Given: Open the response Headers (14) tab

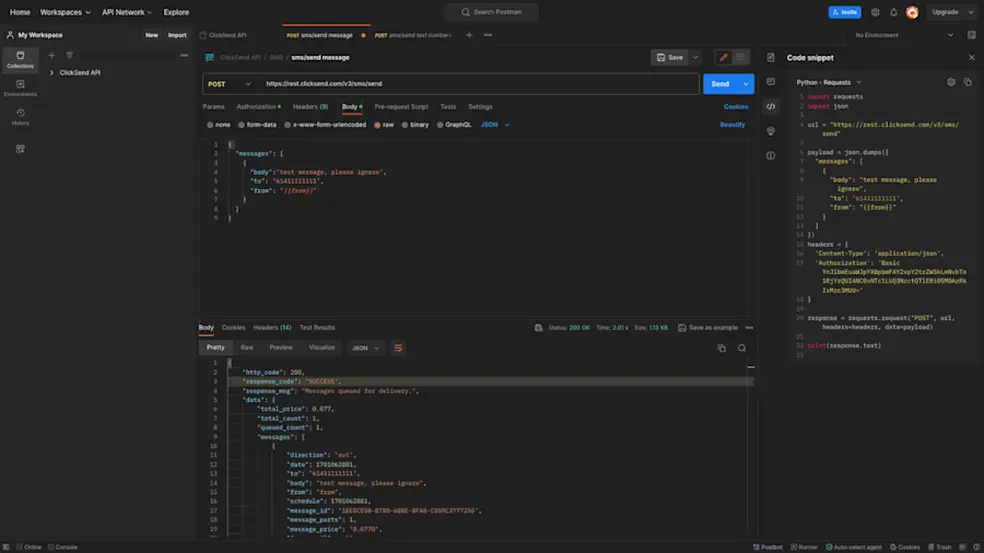Looking at the screenshot, I should 272,328.
